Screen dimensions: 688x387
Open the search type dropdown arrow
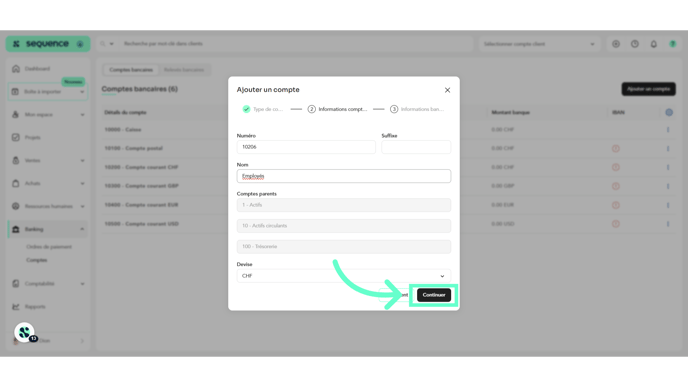pos(111,44)
